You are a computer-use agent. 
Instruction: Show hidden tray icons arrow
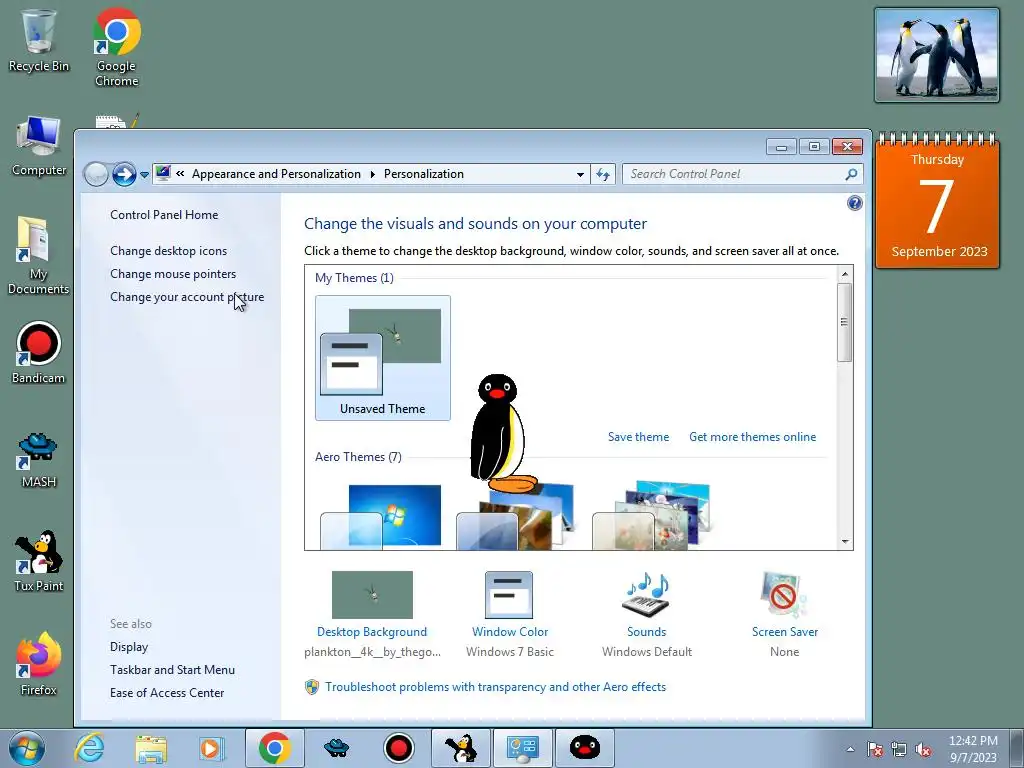coord(850,749)
